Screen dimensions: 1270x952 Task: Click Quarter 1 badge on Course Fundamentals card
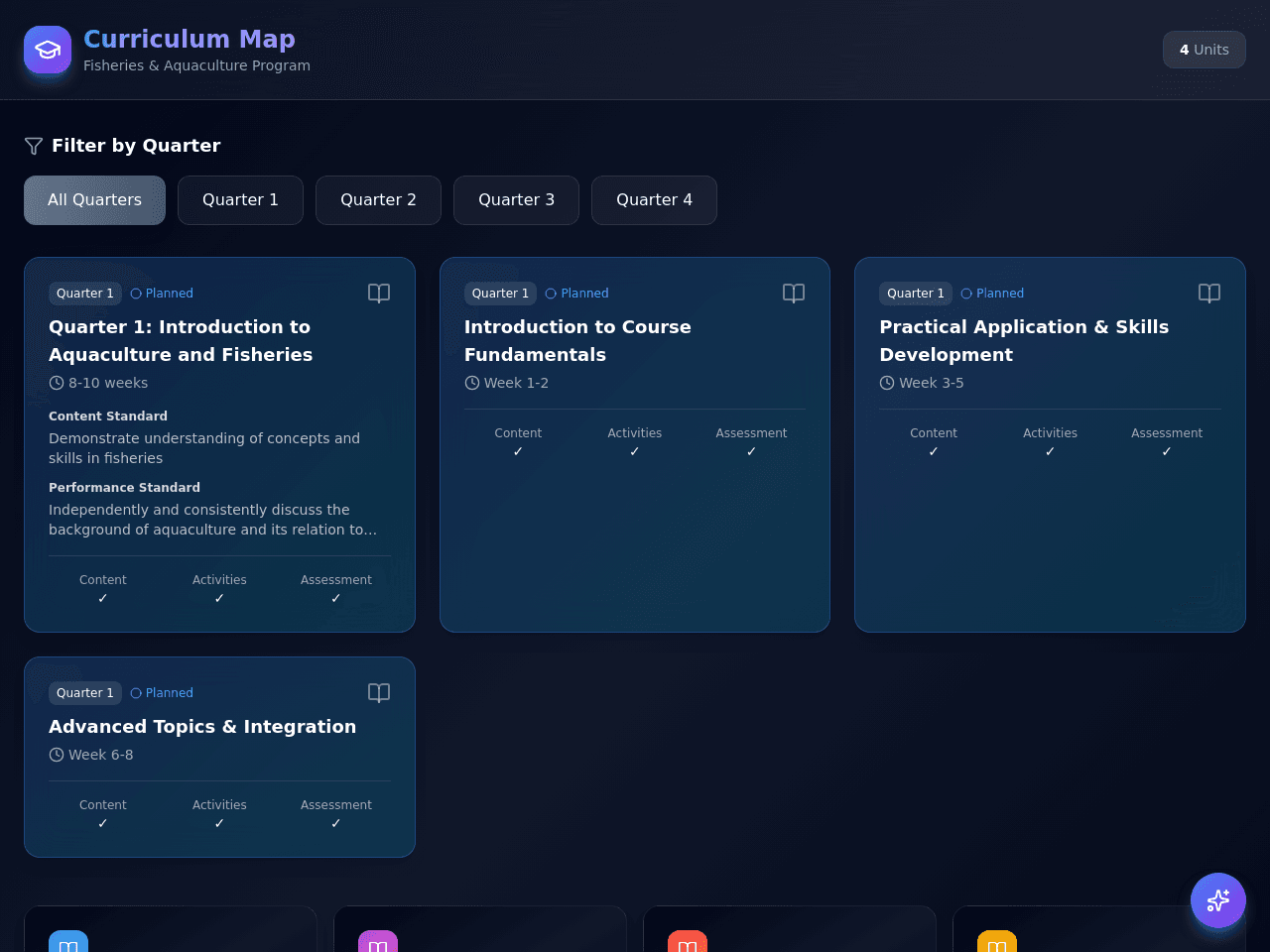tap(500, 294)
